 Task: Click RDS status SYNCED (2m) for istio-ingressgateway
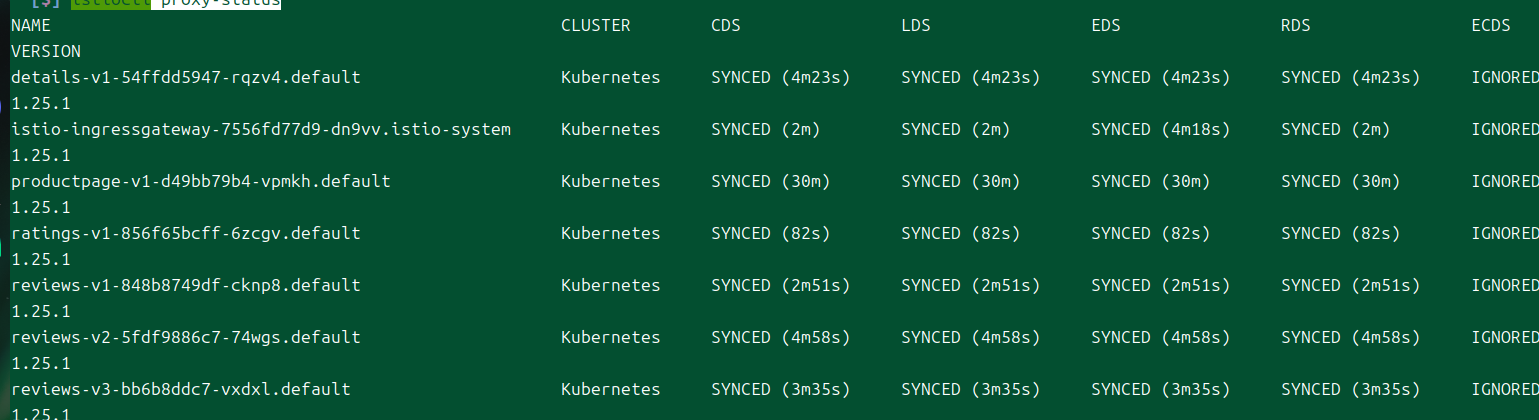pos(1336,129)
